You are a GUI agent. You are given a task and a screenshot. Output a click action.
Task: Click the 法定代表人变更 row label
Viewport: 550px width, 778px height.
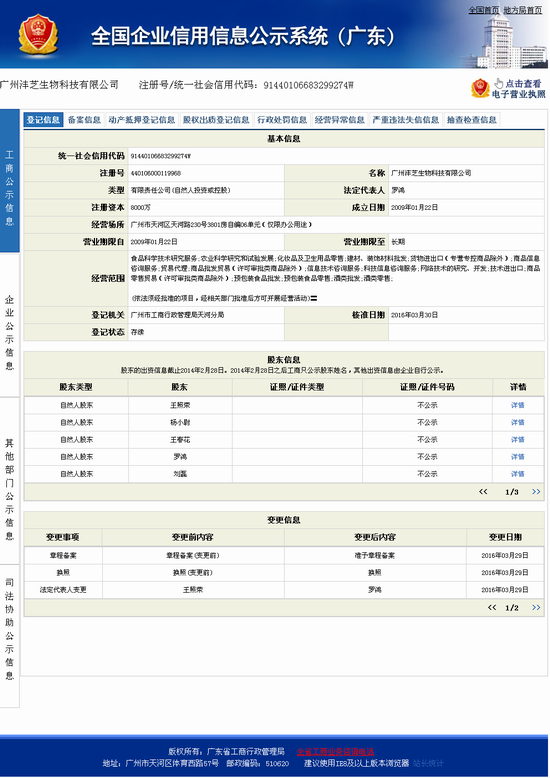click(x=63, y=590)
